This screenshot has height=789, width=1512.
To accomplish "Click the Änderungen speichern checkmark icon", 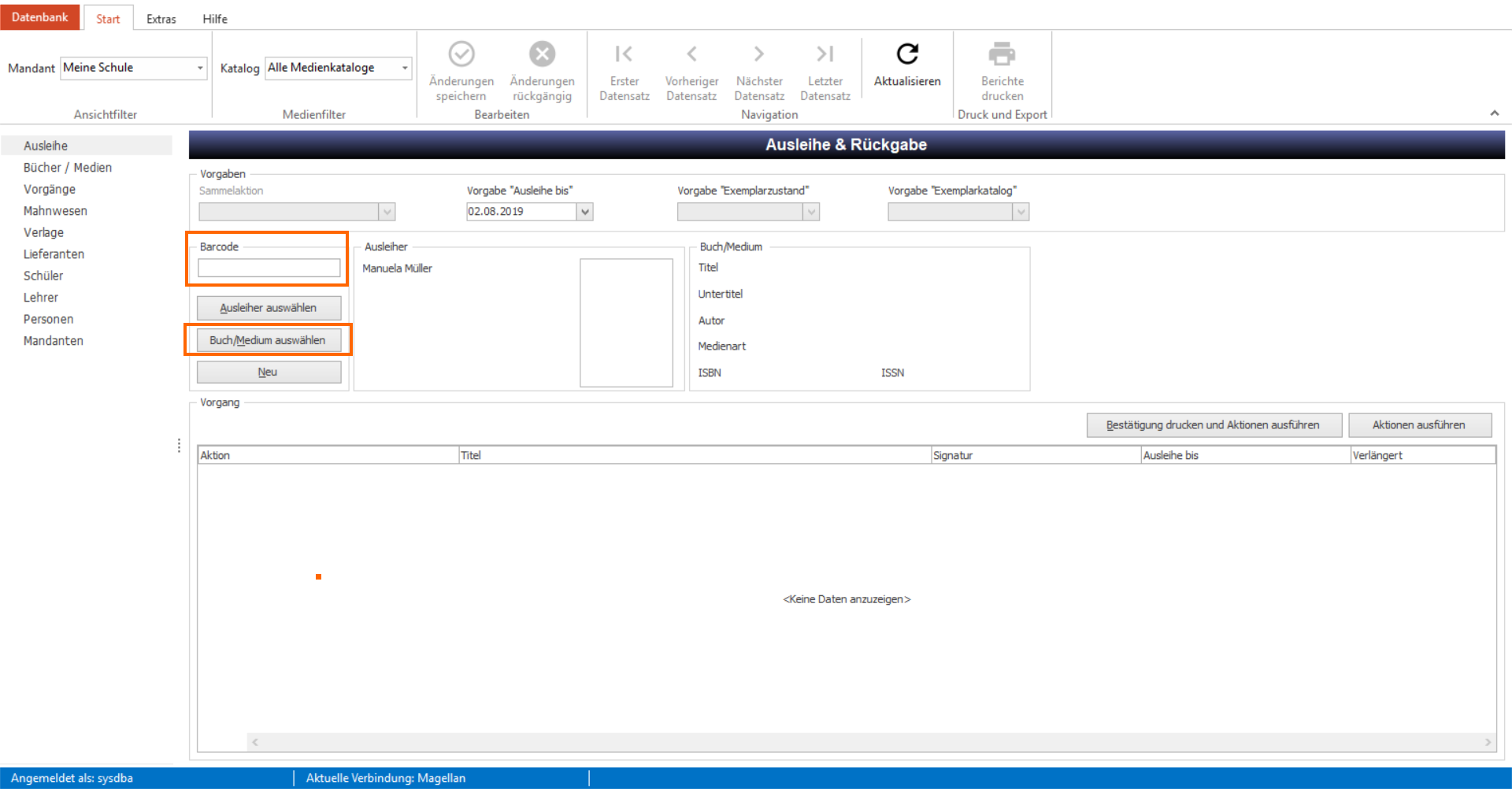I will click(x=461, y=54).
